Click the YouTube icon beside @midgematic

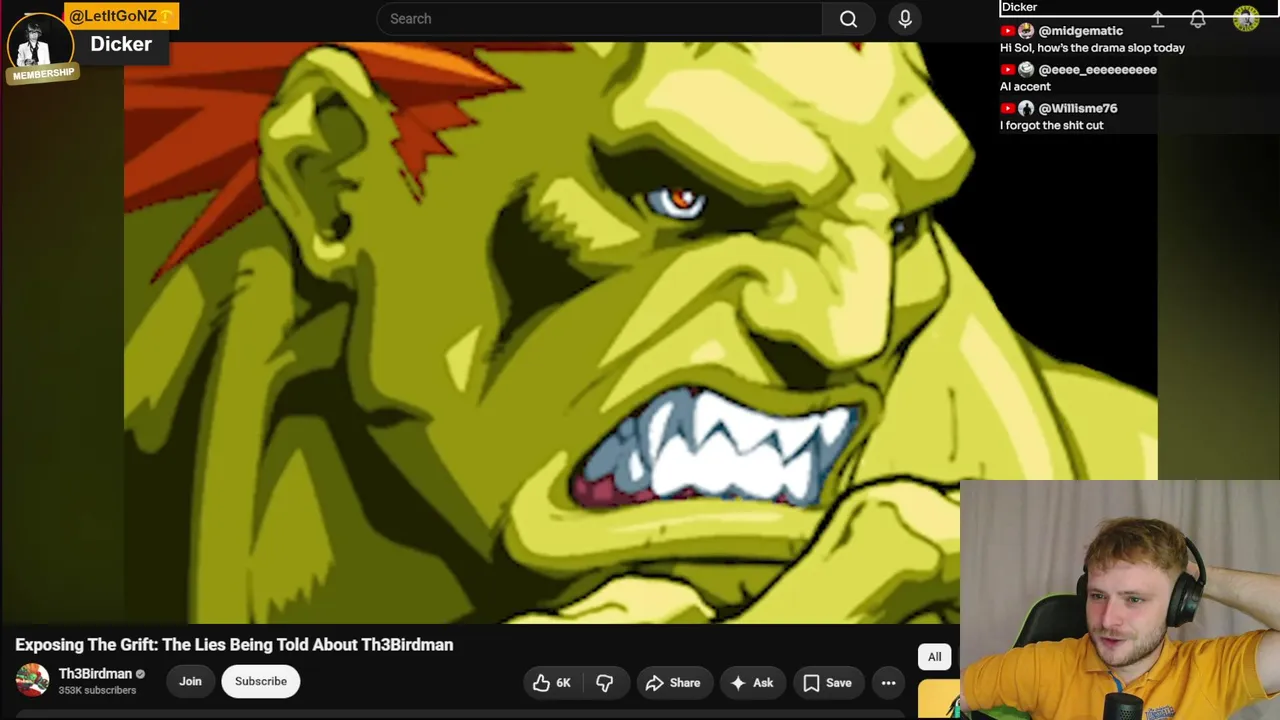[1008, 31]
